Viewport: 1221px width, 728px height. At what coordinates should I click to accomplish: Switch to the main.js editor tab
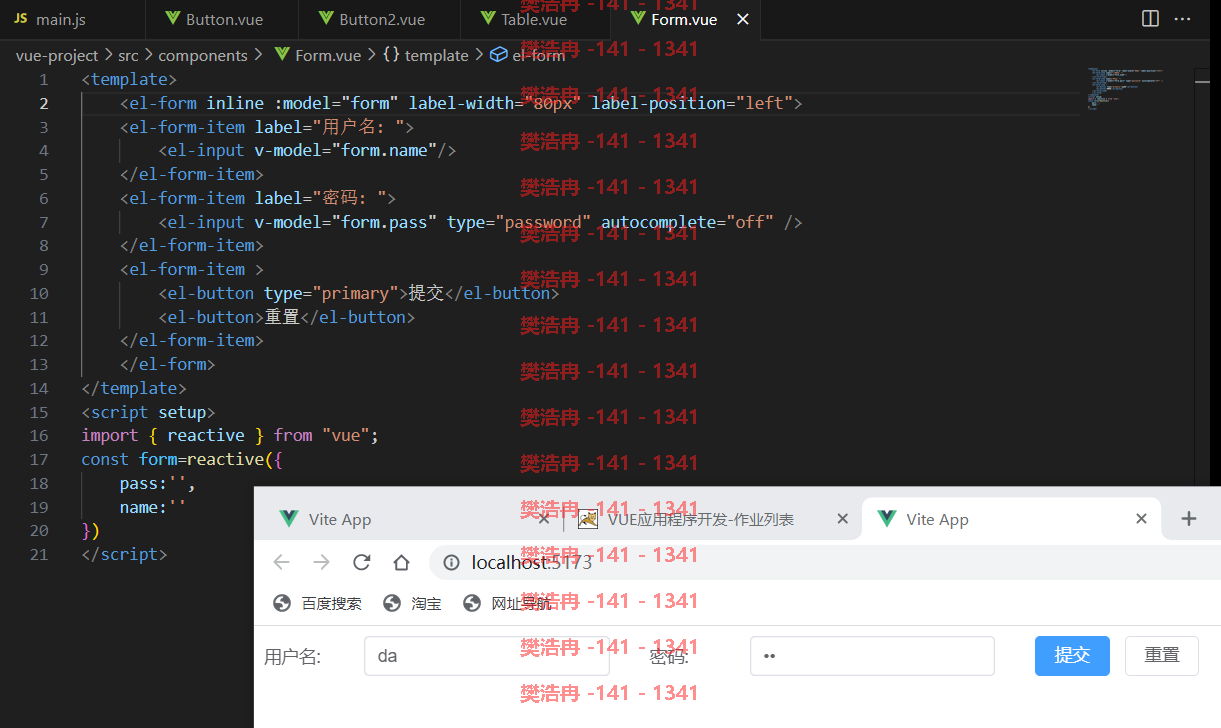[x=72, y=19]
